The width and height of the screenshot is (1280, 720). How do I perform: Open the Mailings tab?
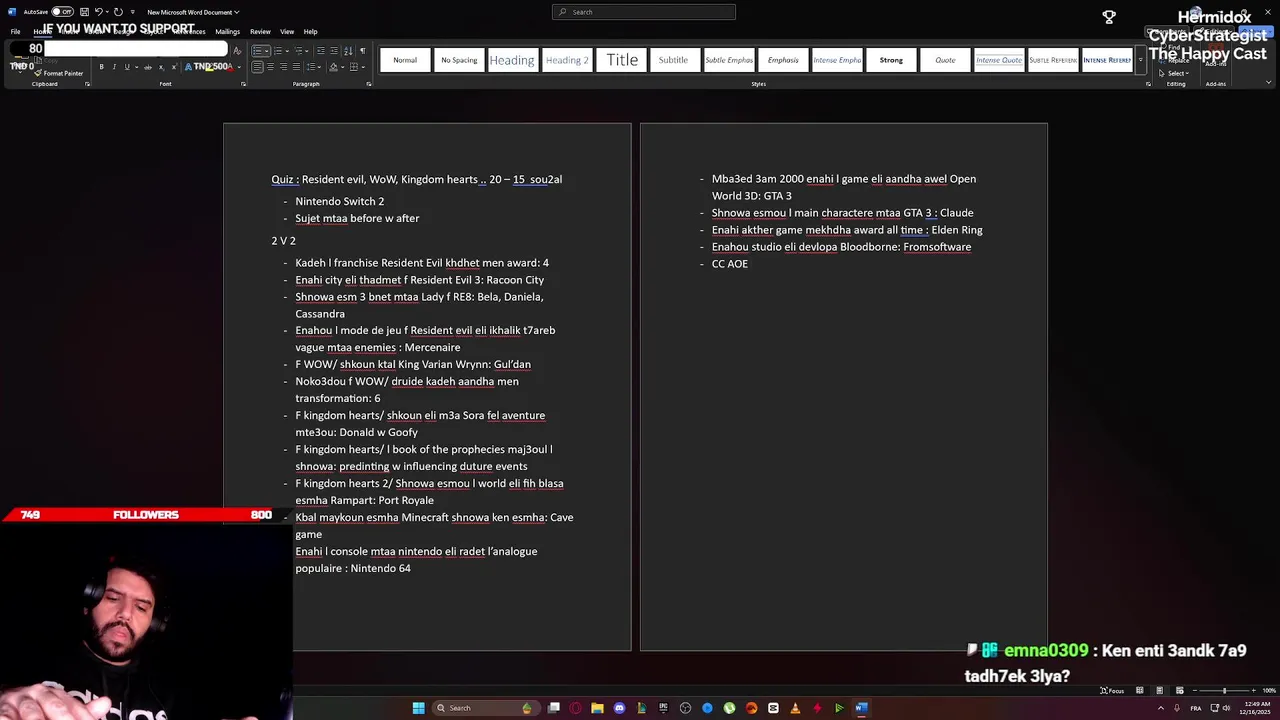pos(228,31)
